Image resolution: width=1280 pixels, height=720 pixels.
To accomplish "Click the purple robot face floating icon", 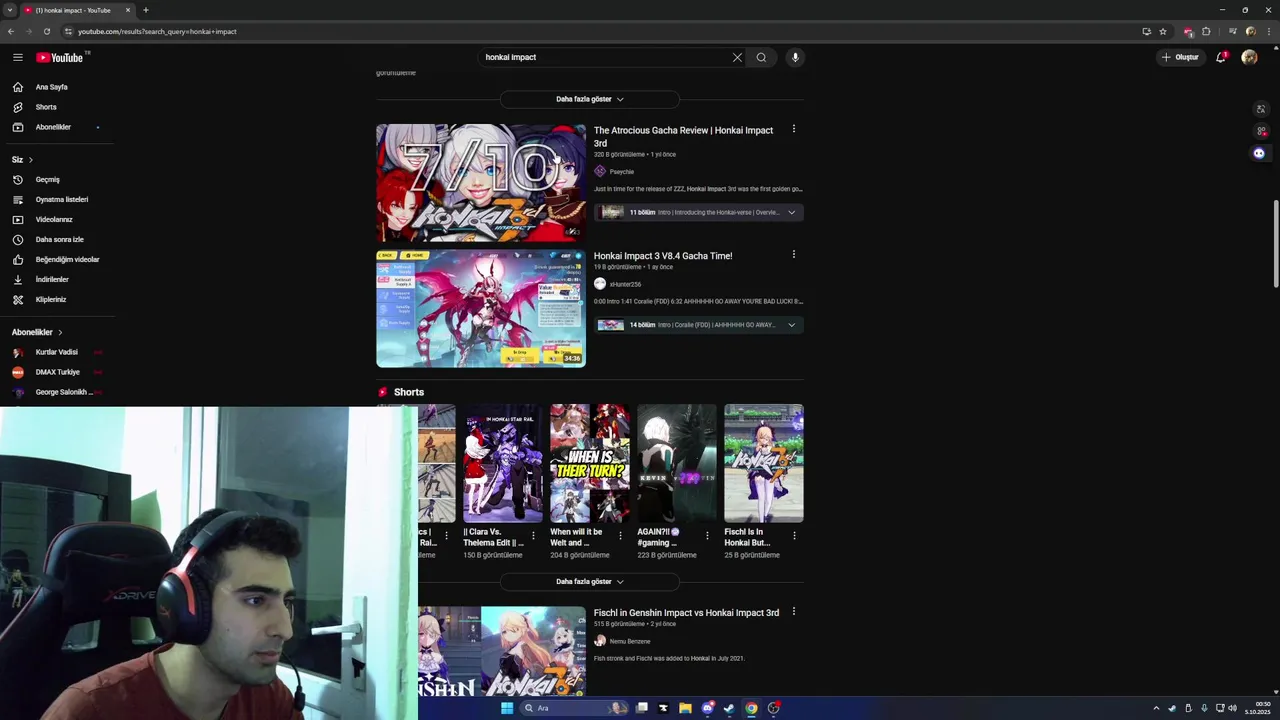I will [x=1259, y=153].
